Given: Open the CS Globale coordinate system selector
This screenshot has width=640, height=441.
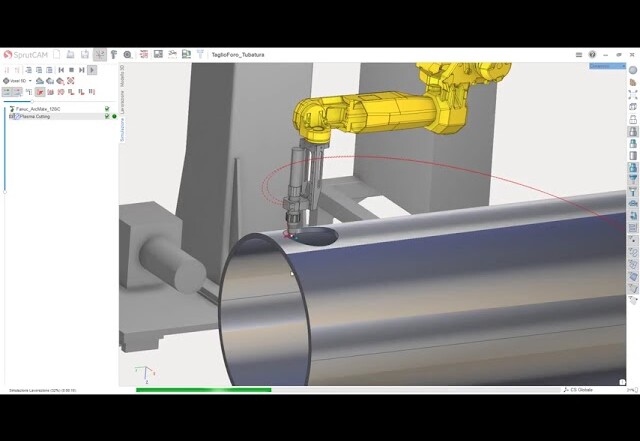Looking at the screenshot, I should tap(581, 390).
